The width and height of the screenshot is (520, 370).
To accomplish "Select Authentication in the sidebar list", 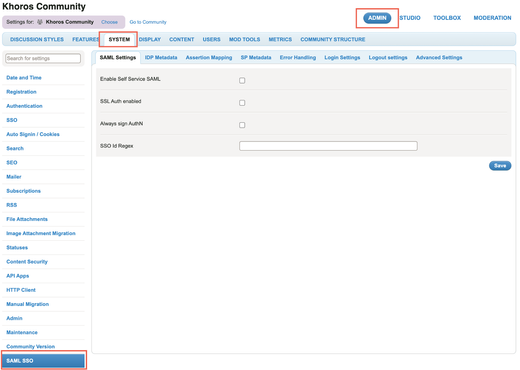I will 24,106.
